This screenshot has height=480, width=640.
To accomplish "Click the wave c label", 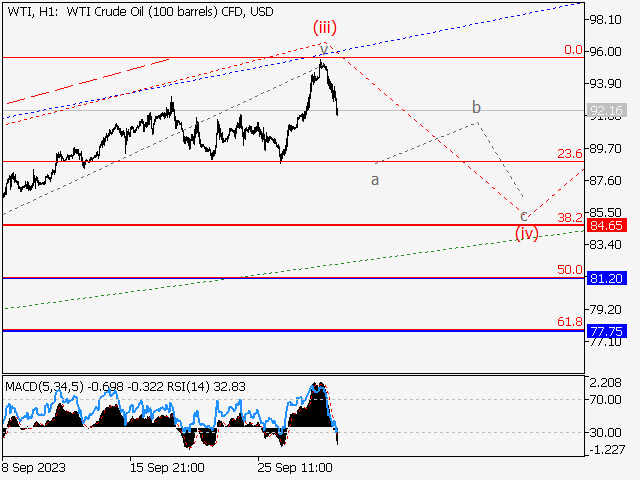I will coord(524,216).
